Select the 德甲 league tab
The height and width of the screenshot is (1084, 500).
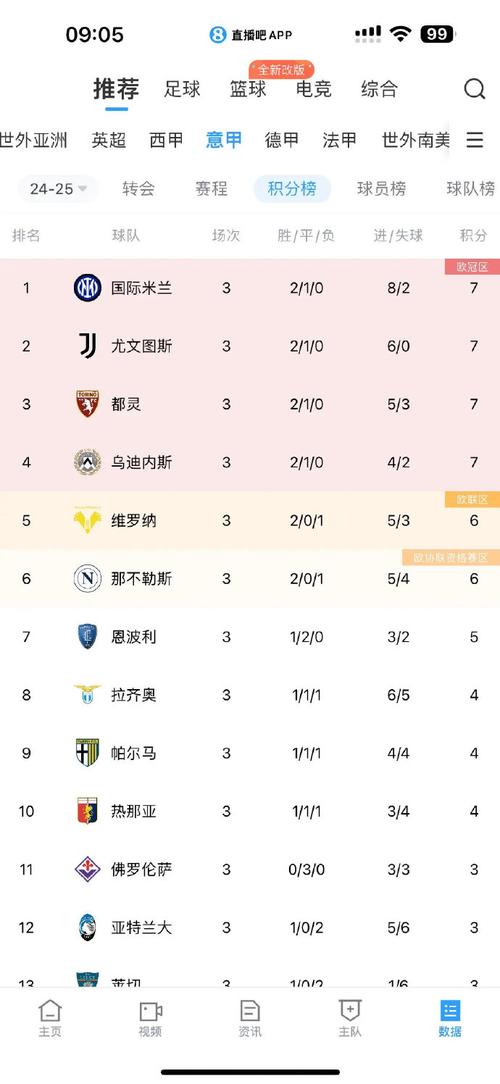282,140
